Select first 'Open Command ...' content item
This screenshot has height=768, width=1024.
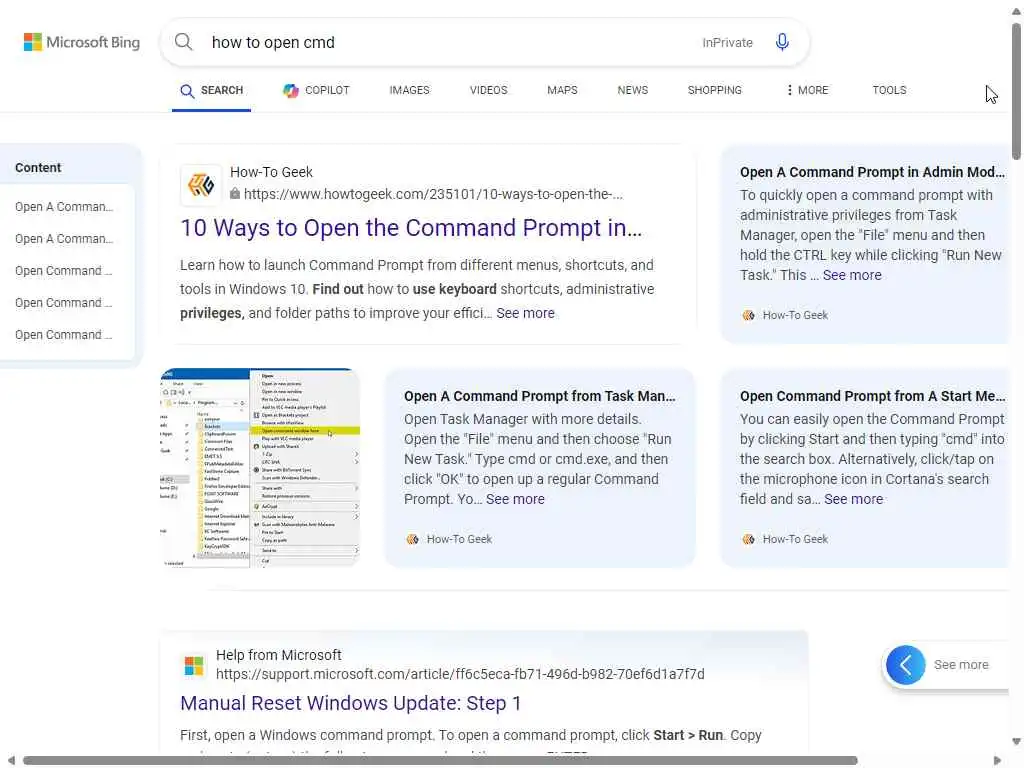64,271
